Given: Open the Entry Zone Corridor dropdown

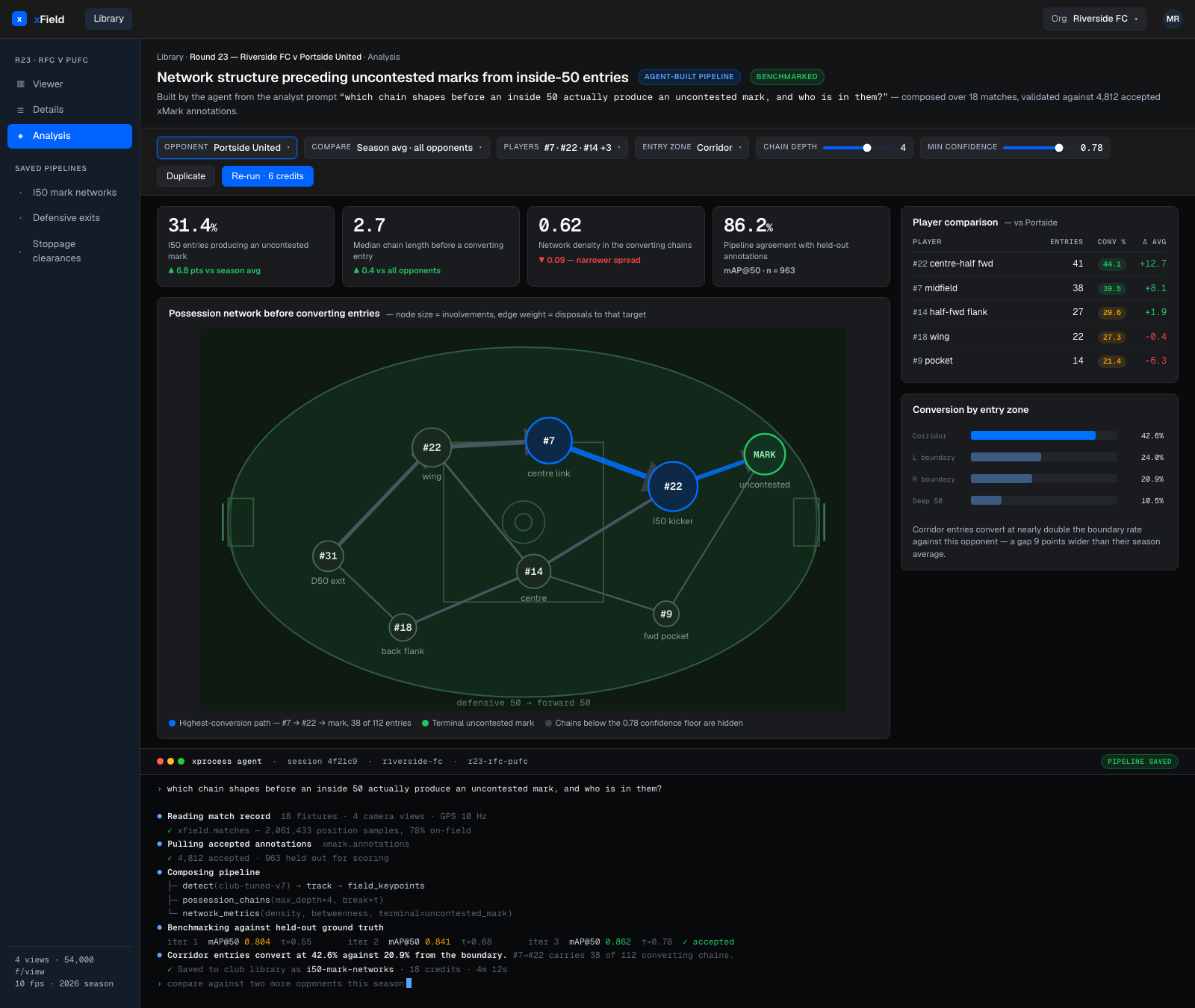Looking at the screenshot, I should tap(692, 148).
